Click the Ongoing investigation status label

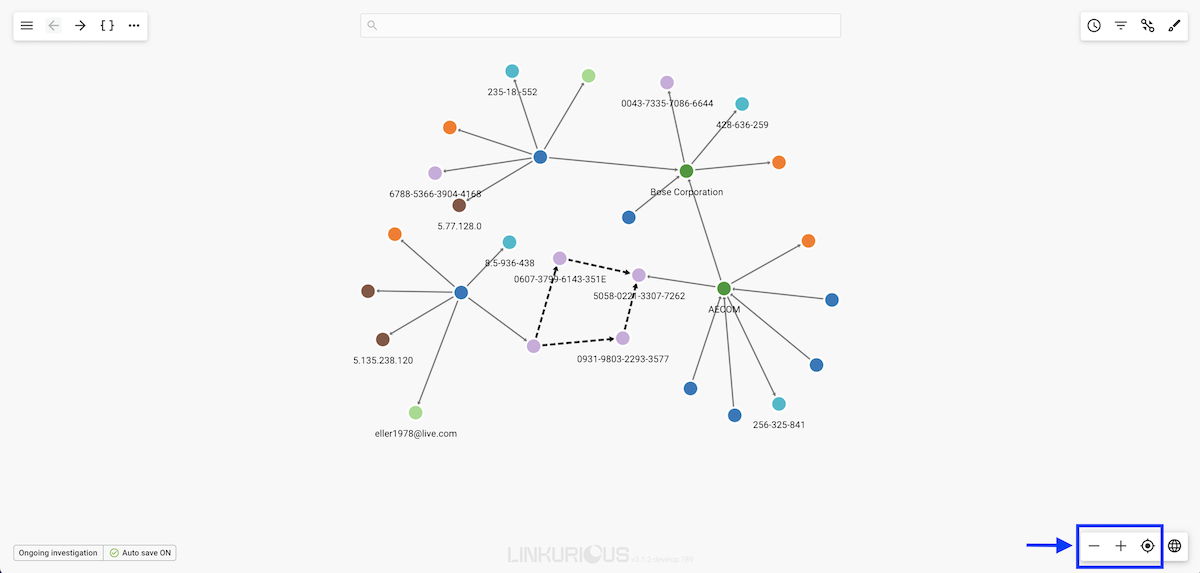pos(58,552)
